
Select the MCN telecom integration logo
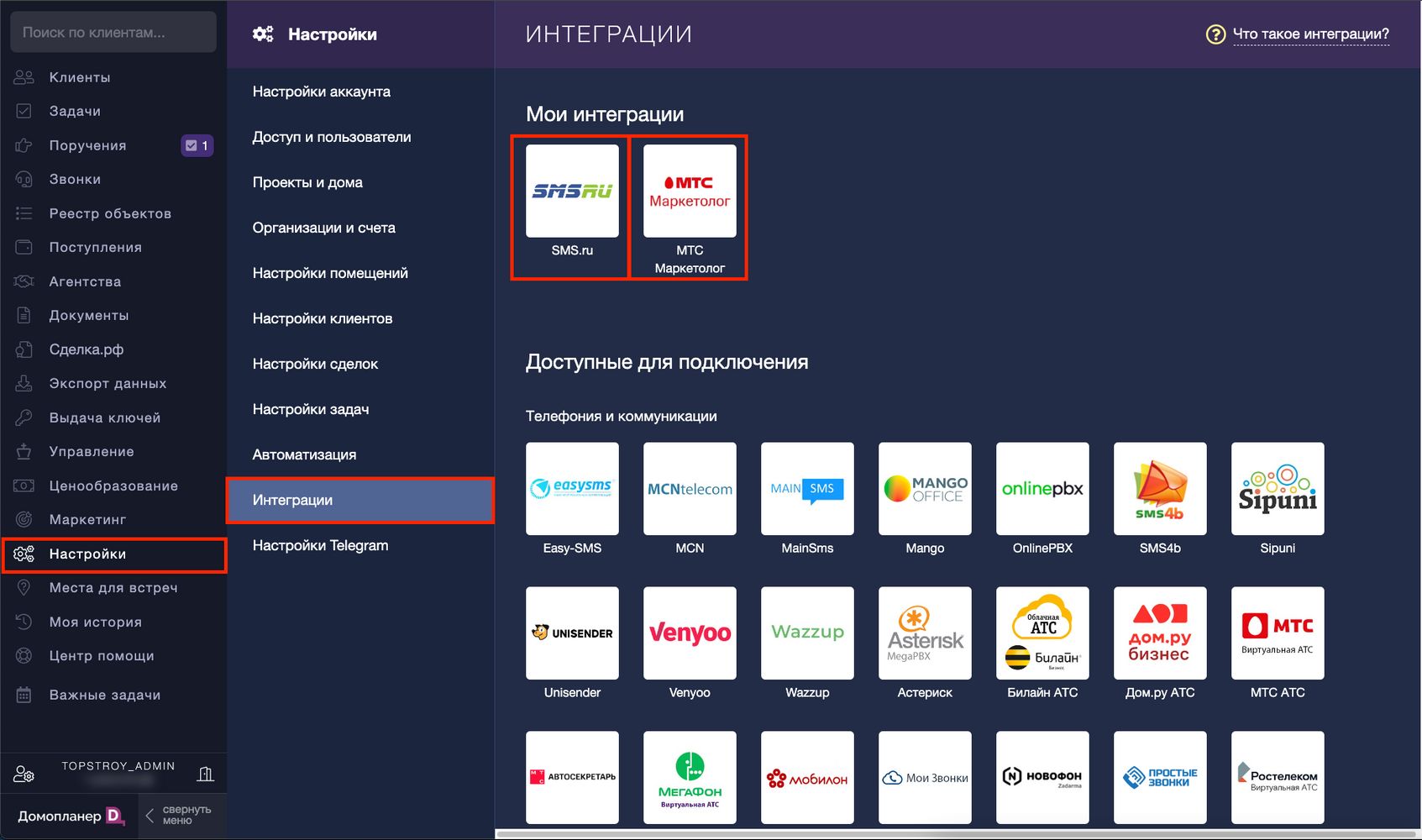690,489
